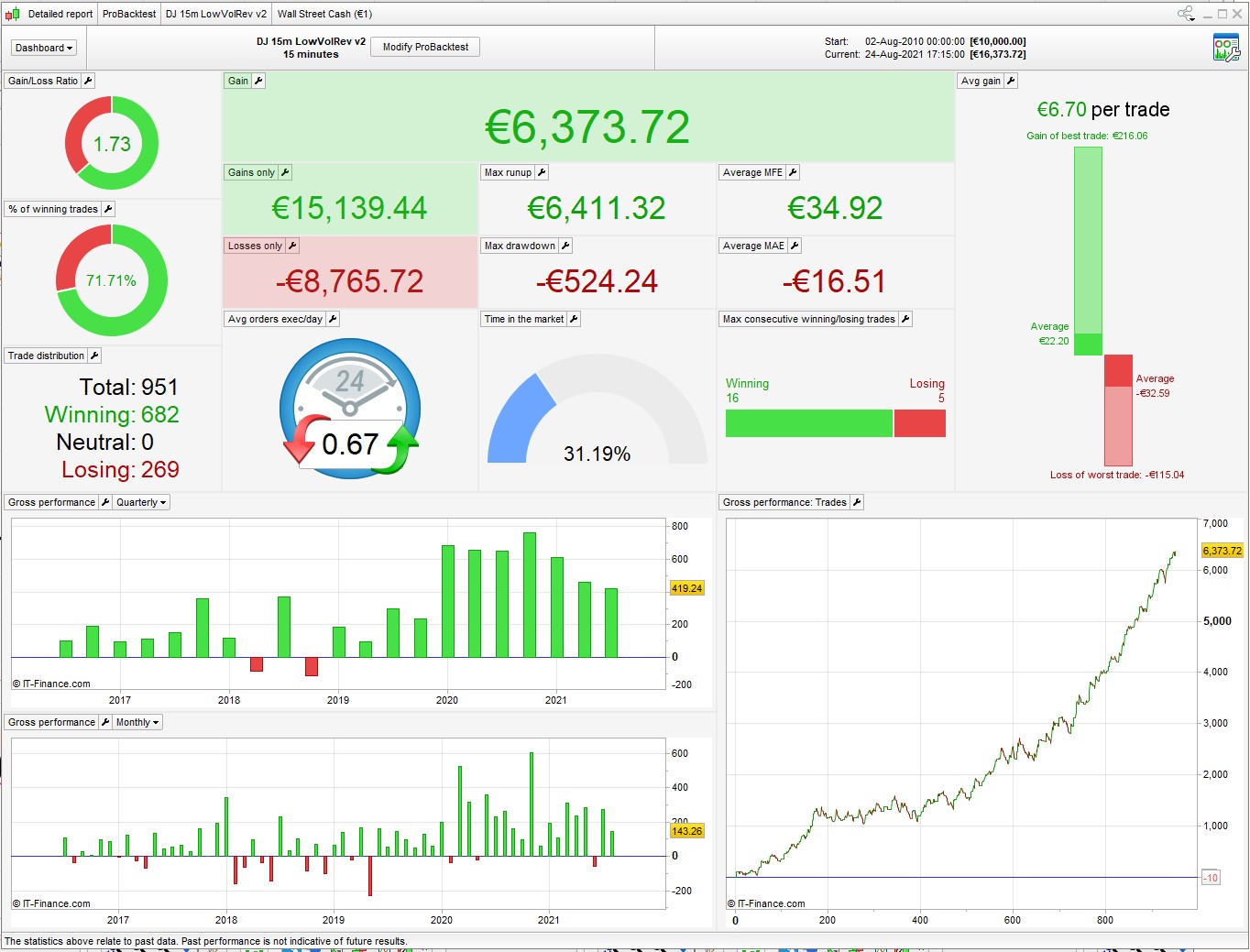The height and width of the screenshot is (952, 1250).
Task: Click the Wall Street Cash (€1) title segment
Action: tap(324, 14)
